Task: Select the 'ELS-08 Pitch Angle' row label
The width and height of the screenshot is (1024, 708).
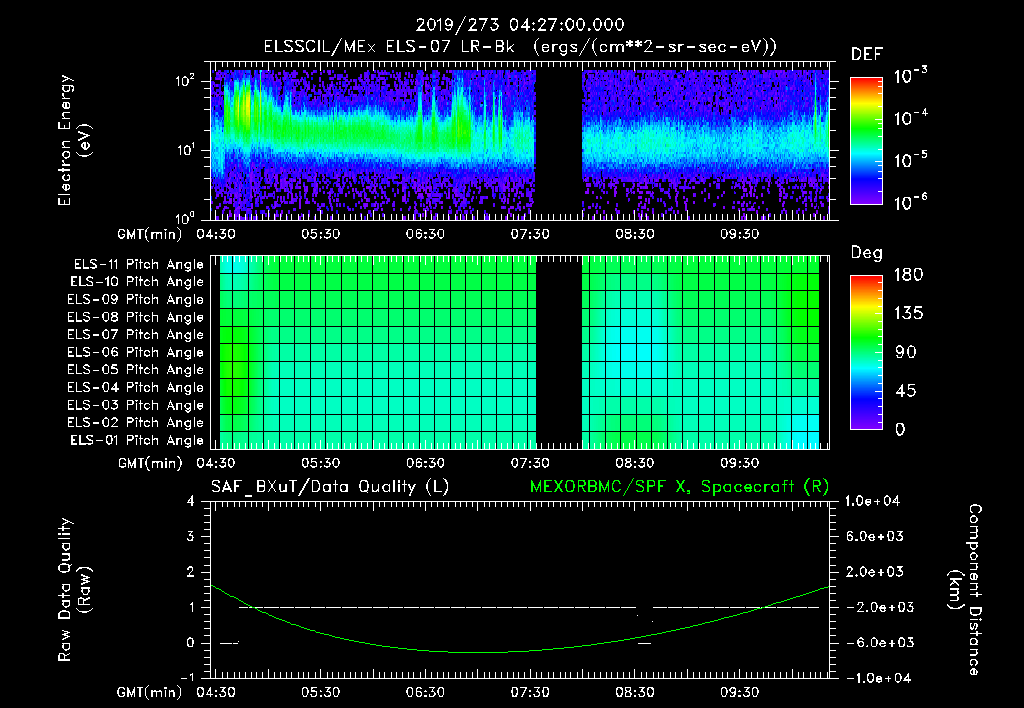Action: tap(135, 317)
